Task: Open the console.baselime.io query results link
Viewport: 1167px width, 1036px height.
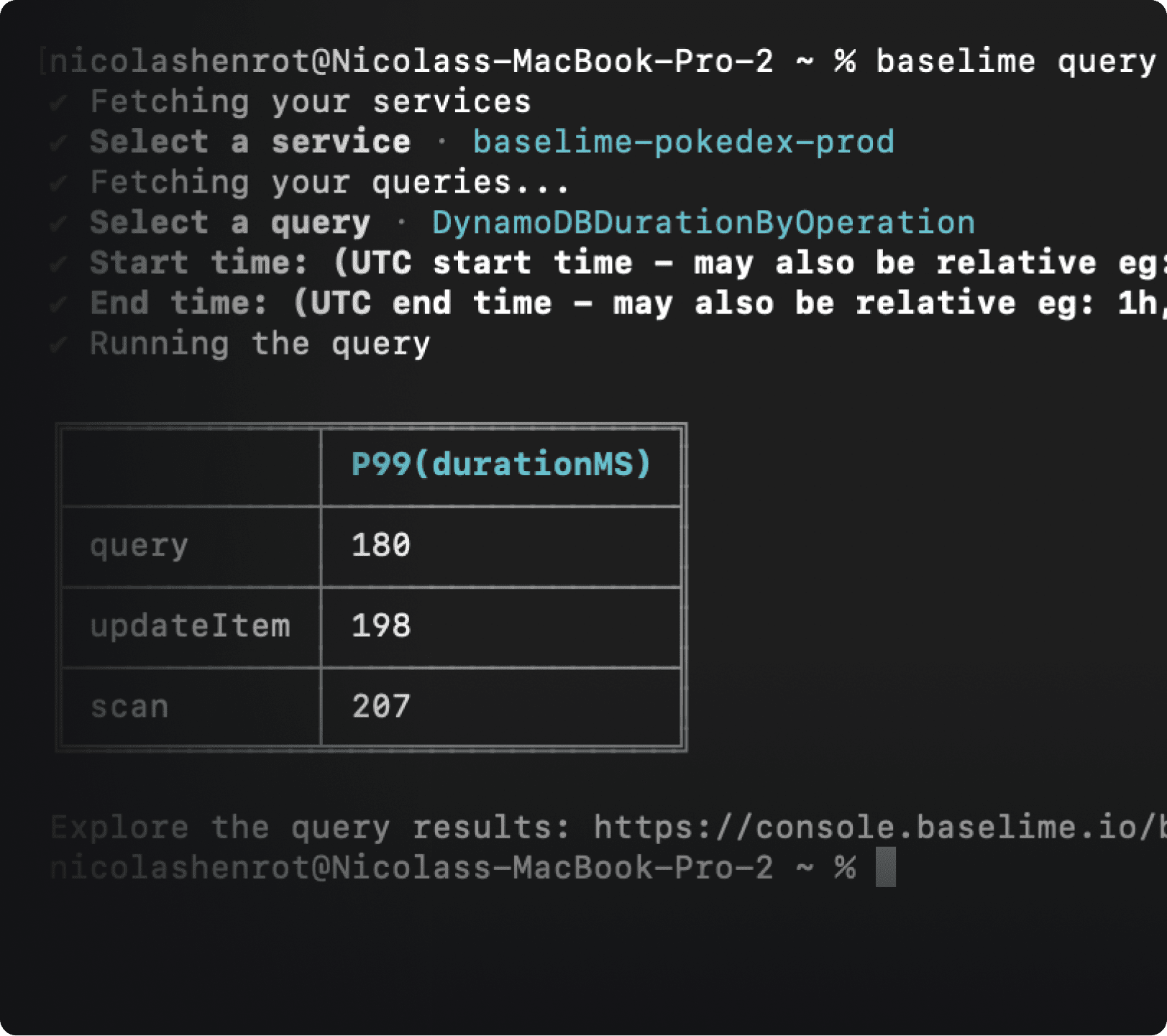Action: [879, 828]
